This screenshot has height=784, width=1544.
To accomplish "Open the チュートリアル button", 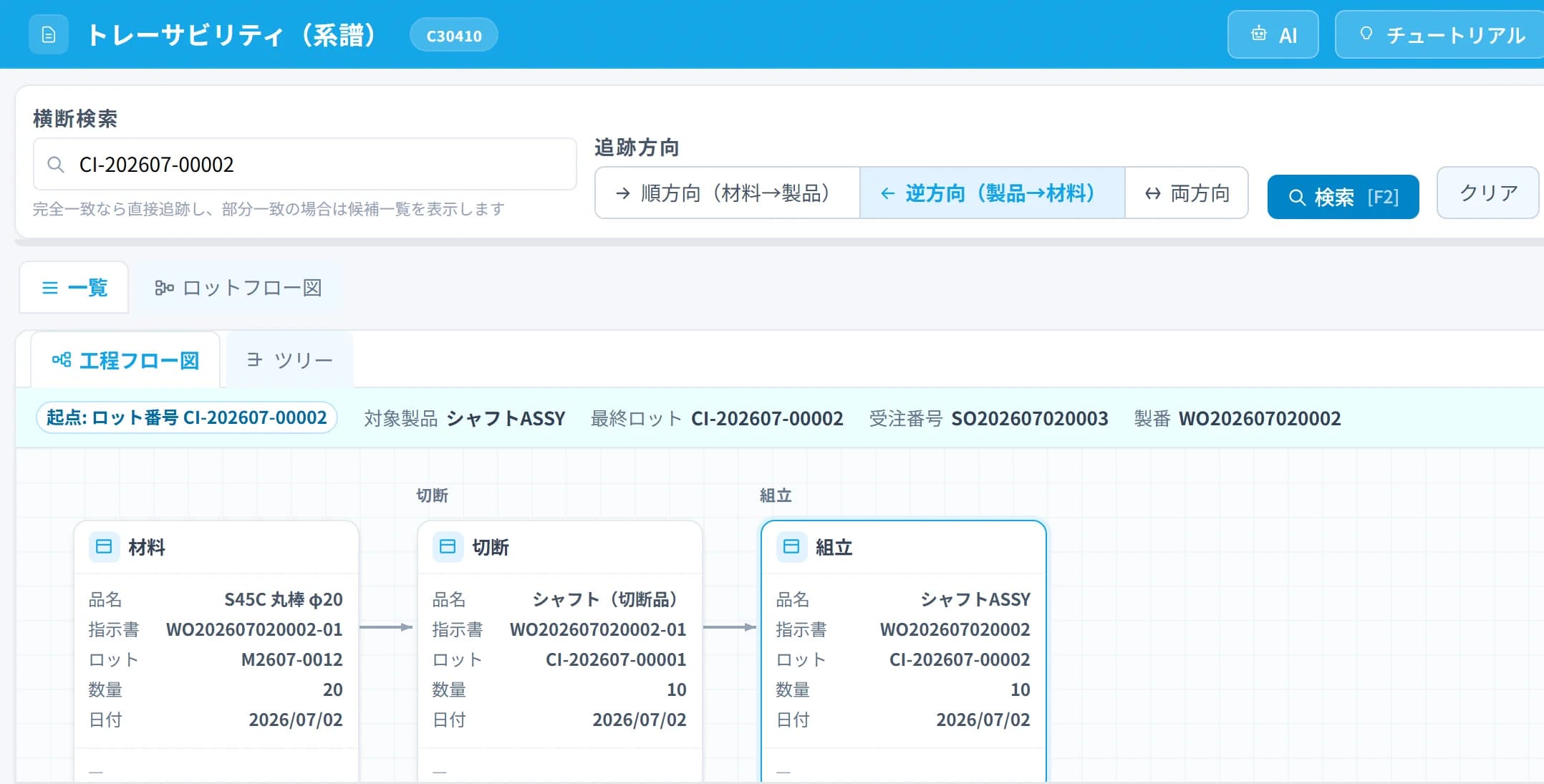I will (1441, 34).
